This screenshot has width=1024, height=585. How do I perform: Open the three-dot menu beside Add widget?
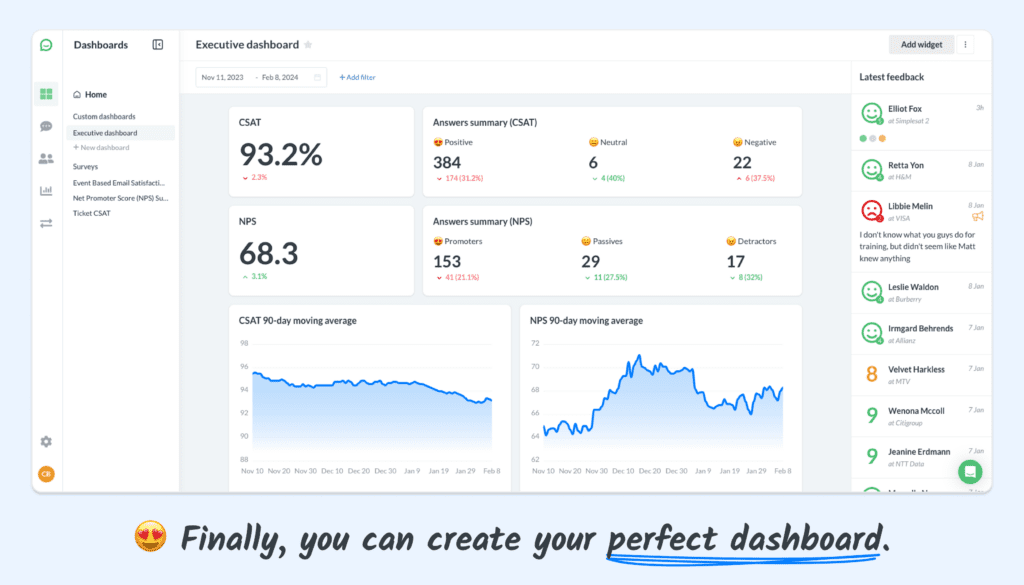point(964,45)
